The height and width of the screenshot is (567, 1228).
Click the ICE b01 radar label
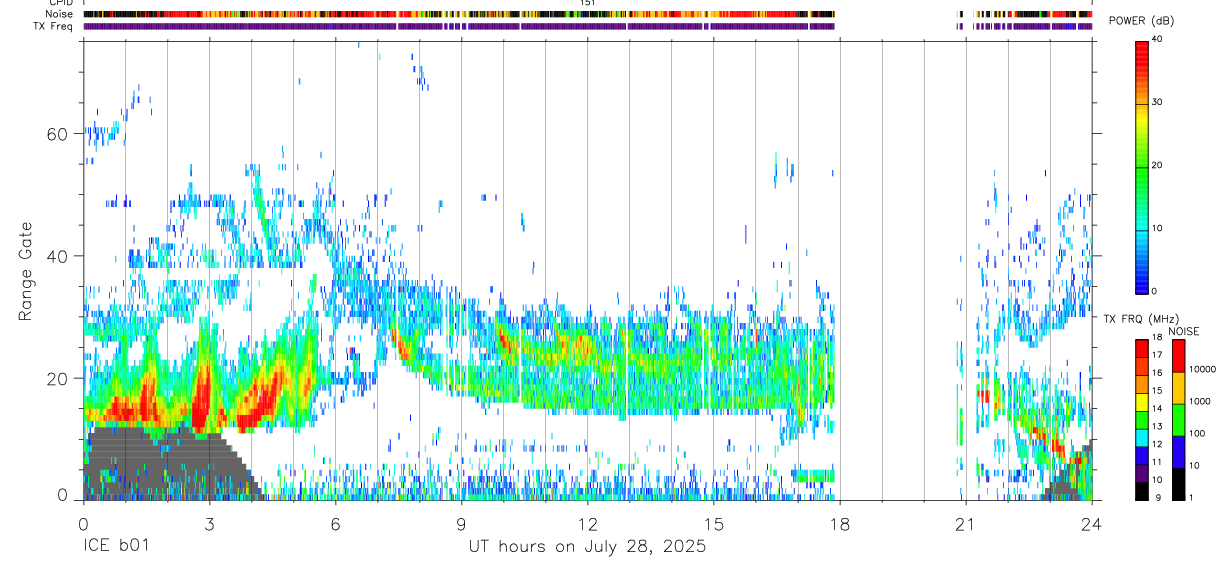click(117, 547)
